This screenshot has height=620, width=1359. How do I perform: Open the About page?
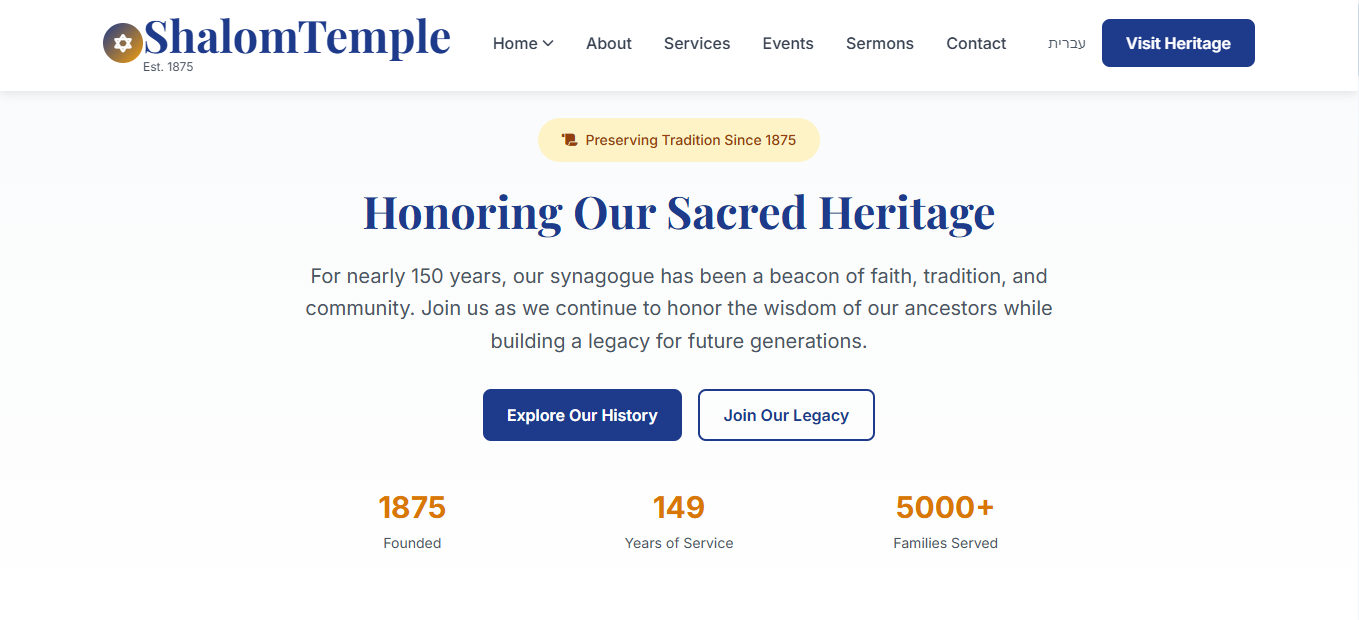[x=608, y=43]
